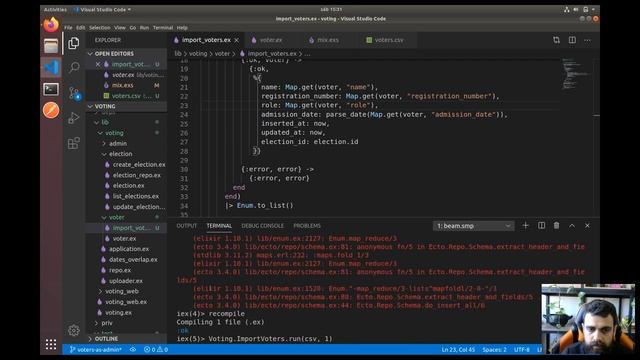The height and width of the screenshot is (360, 640).
Task: Expand the admin folder
Action: [118, 143]
